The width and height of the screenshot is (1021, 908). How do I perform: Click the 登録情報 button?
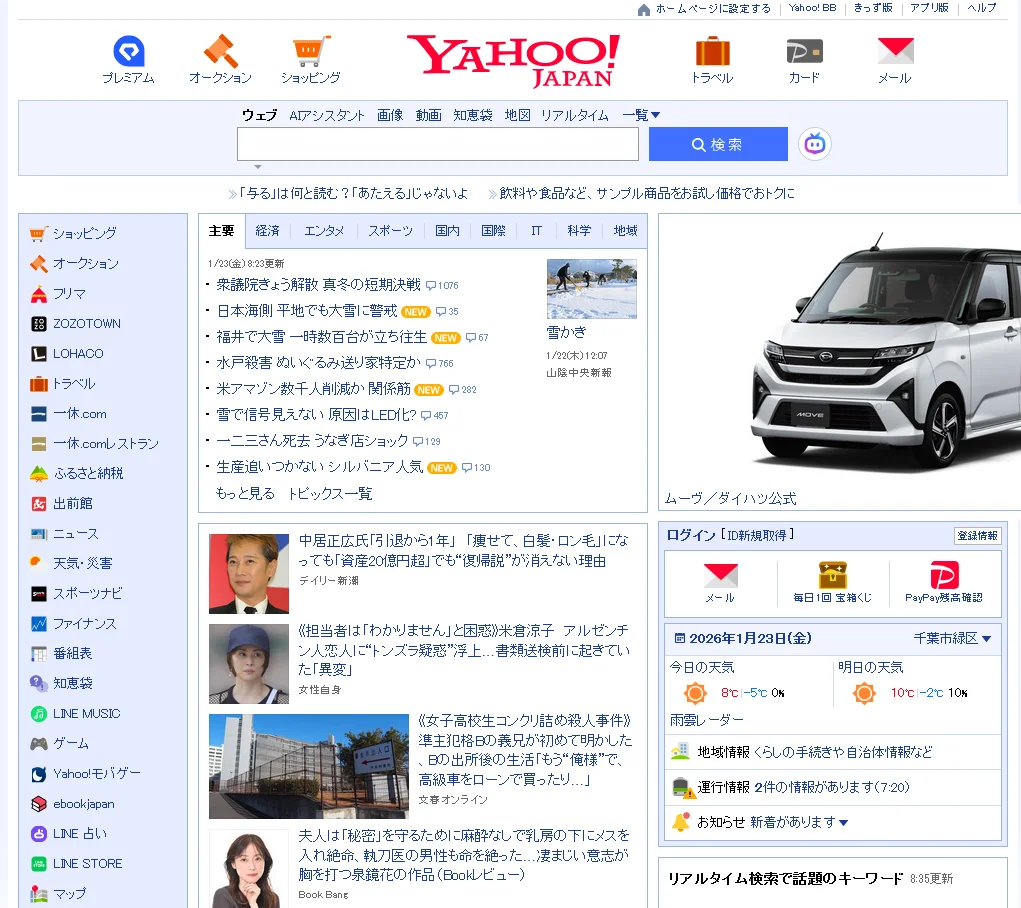pos(977,536)
